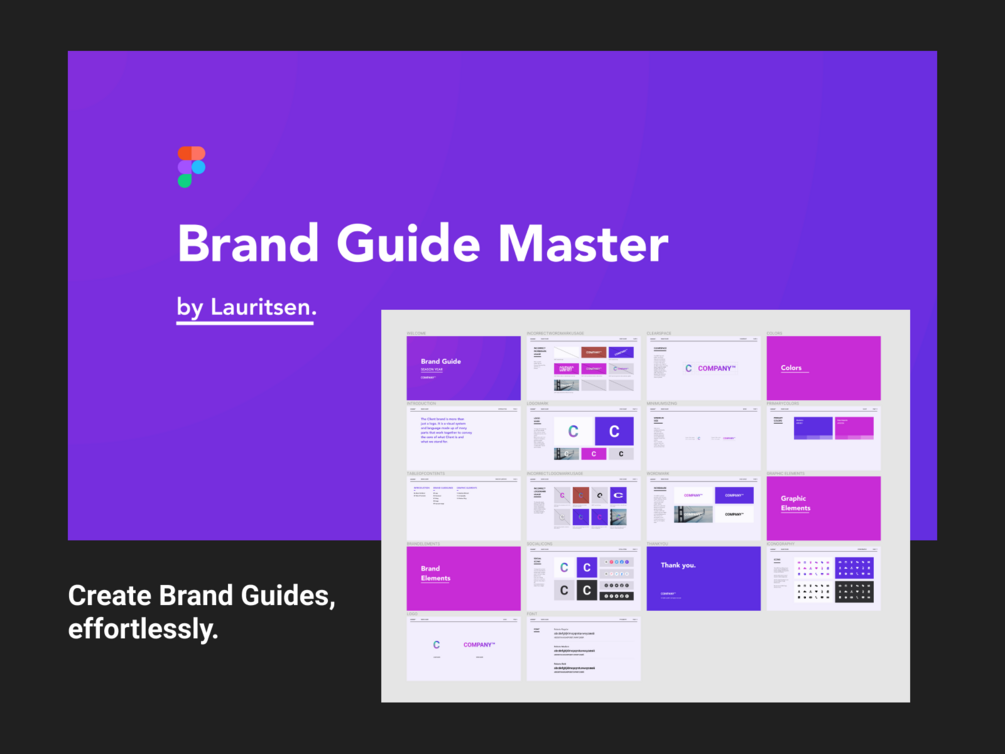The image size is (1005, 754).
Task: Click the purple C tile on Logomark page
Action: click(614, 431)
